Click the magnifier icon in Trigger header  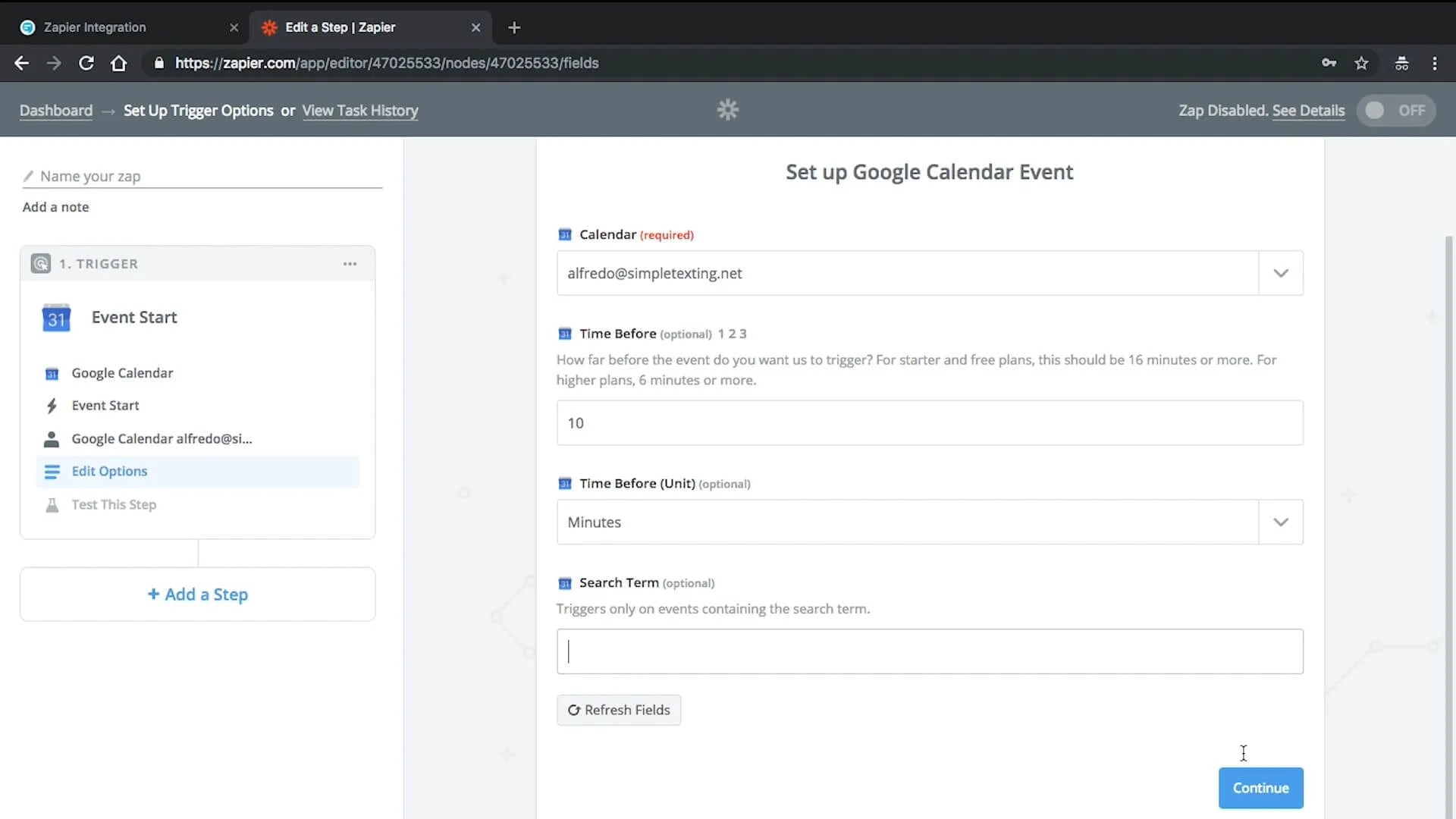(x=41, y=263)
